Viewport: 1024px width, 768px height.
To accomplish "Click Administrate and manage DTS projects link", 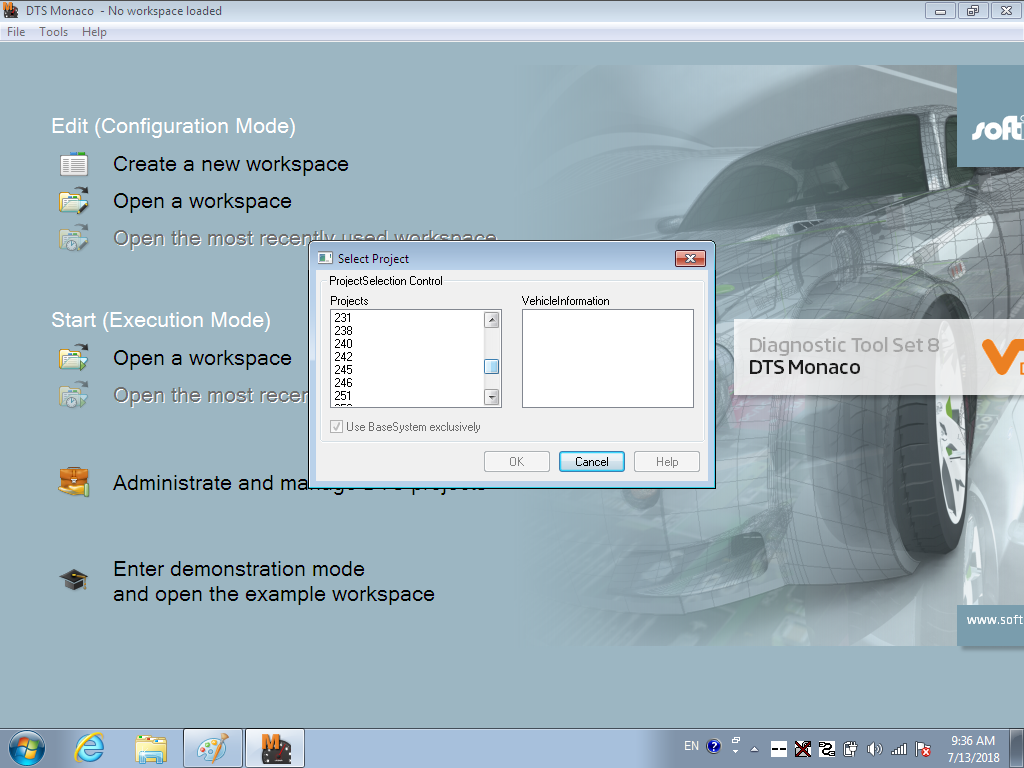I will click(x=299, y=483).
